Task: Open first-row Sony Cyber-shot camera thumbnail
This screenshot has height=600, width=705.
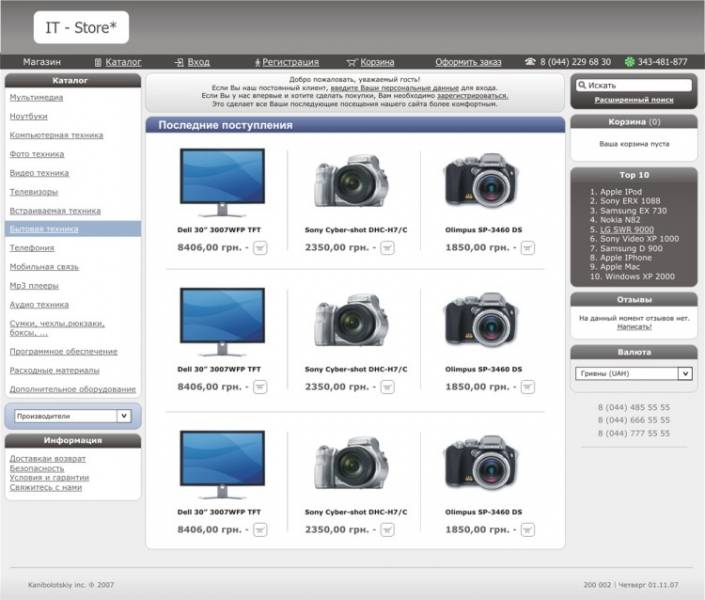Action: (351, 181)
